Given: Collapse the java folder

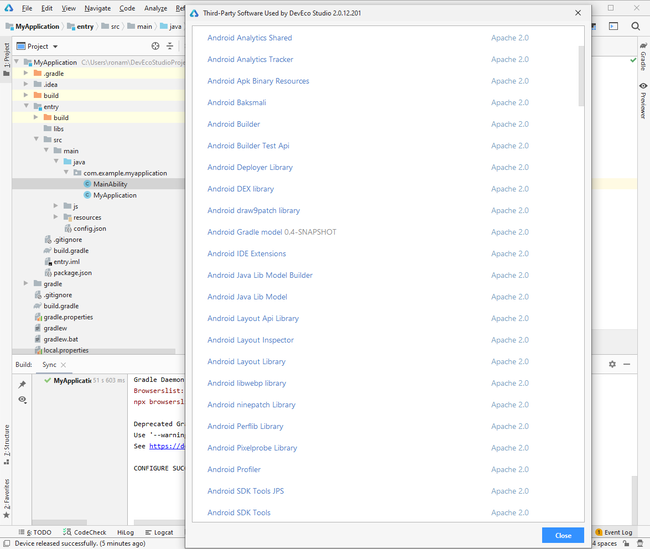Looking at the screenshot, I should pyautogui.click(x=56, y=161).
